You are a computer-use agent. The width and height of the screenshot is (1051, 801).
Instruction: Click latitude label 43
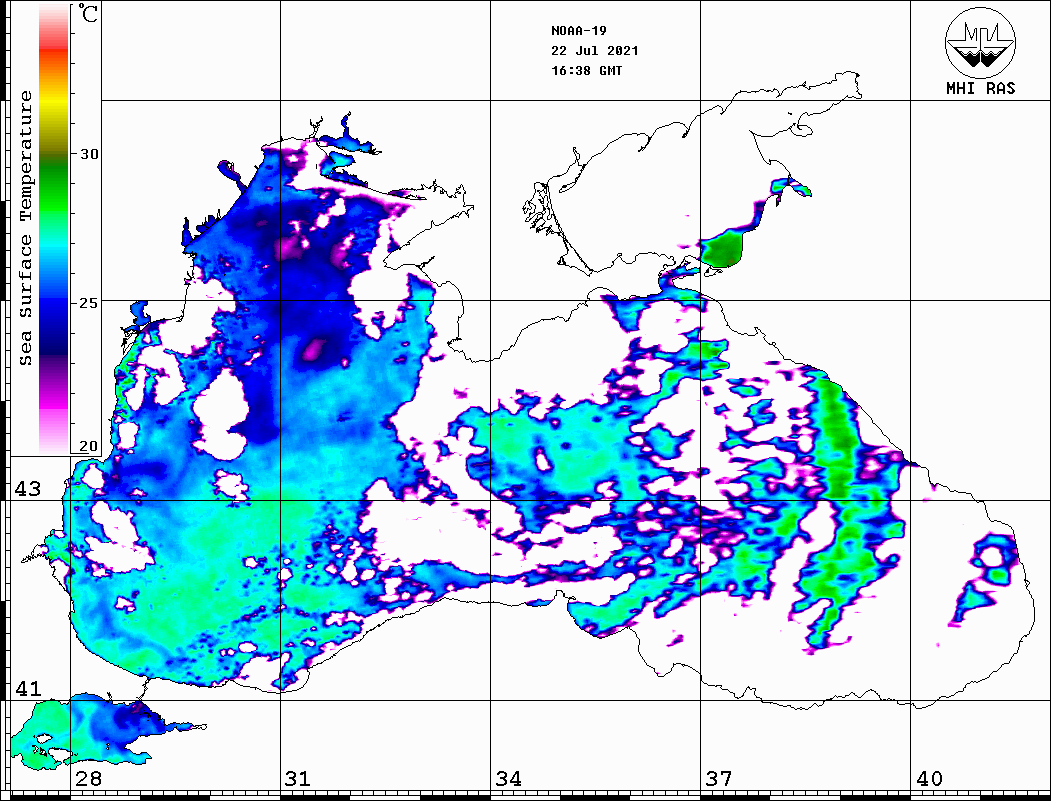coord(27,489)
